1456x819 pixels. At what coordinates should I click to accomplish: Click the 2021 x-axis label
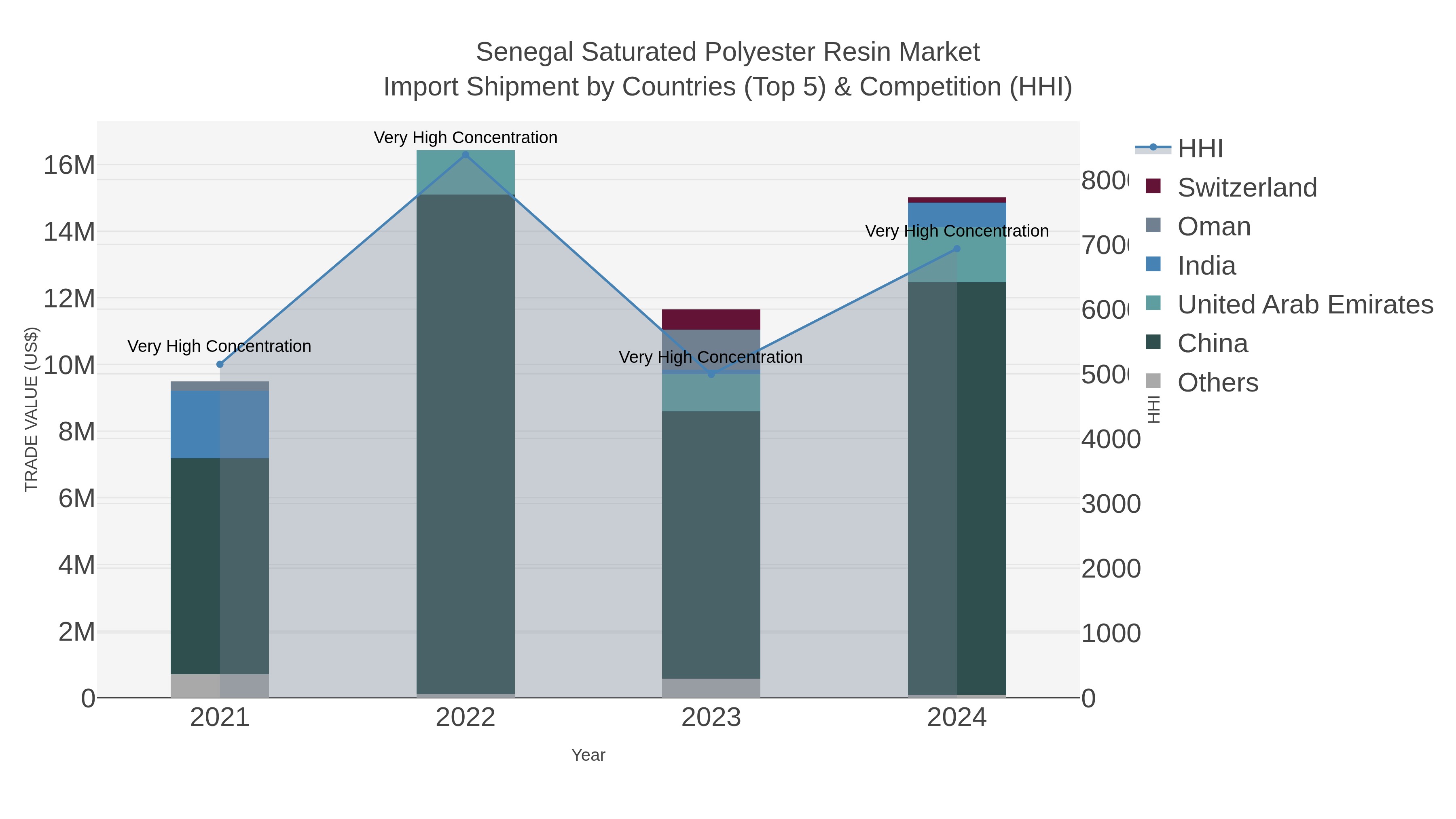click(x=220, y=718)
